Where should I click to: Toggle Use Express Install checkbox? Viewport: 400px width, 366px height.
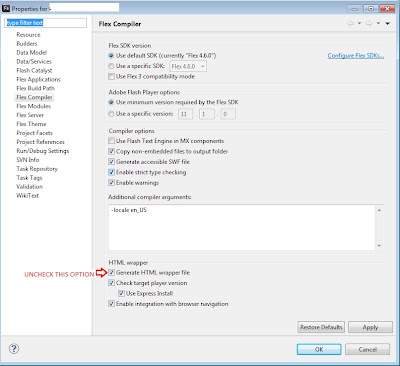pyautogui.click(x=121, y=294)
